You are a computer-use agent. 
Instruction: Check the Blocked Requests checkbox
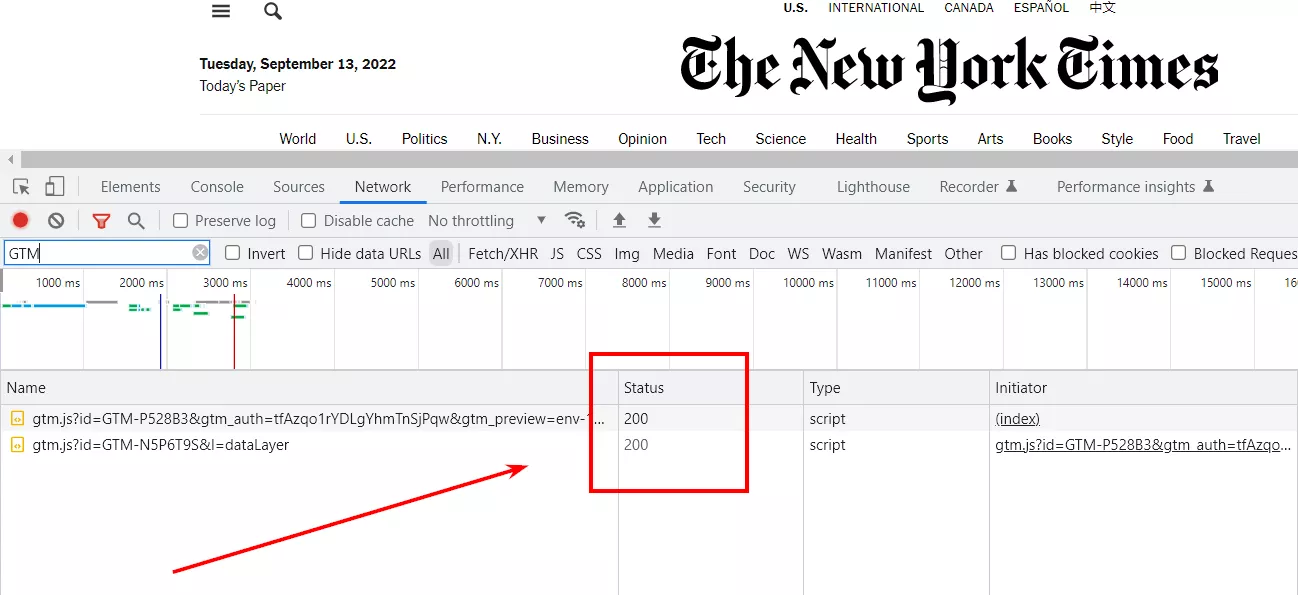[1179, 253]
